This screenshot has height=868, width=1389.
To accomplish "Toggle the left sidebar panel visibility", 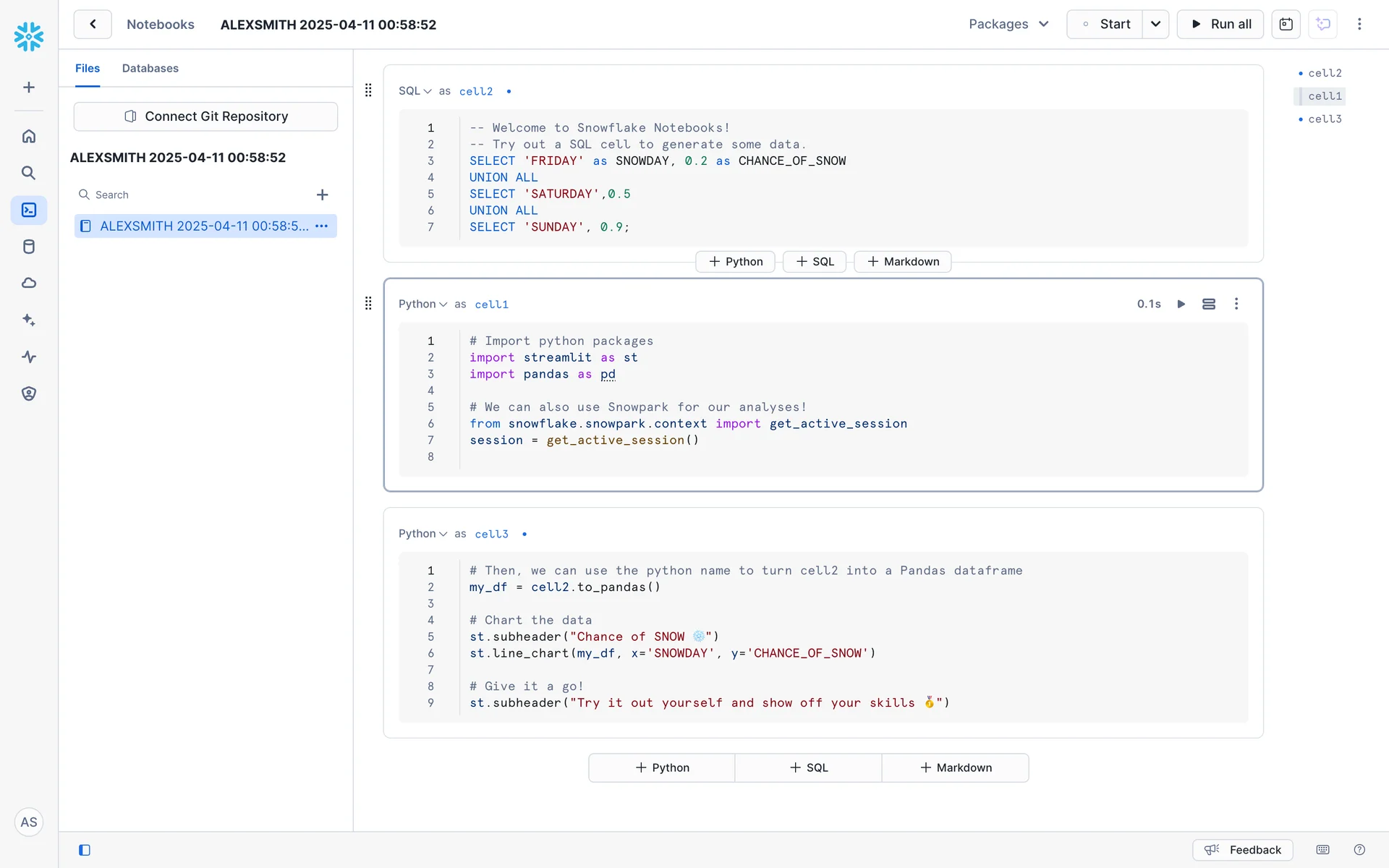I will [x=85, y=850].
